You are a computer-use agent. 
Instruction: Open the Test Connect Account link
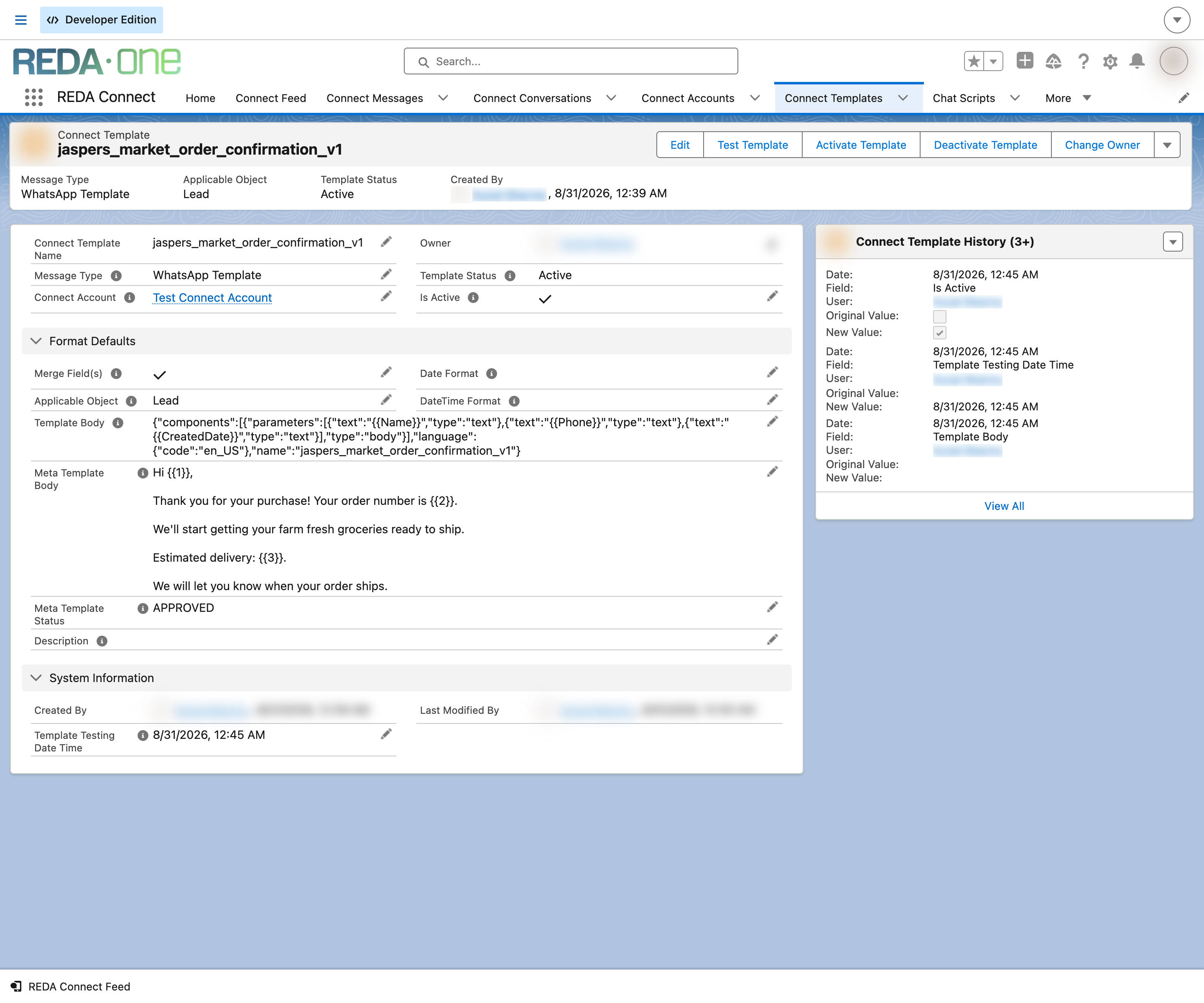[212, 298]
